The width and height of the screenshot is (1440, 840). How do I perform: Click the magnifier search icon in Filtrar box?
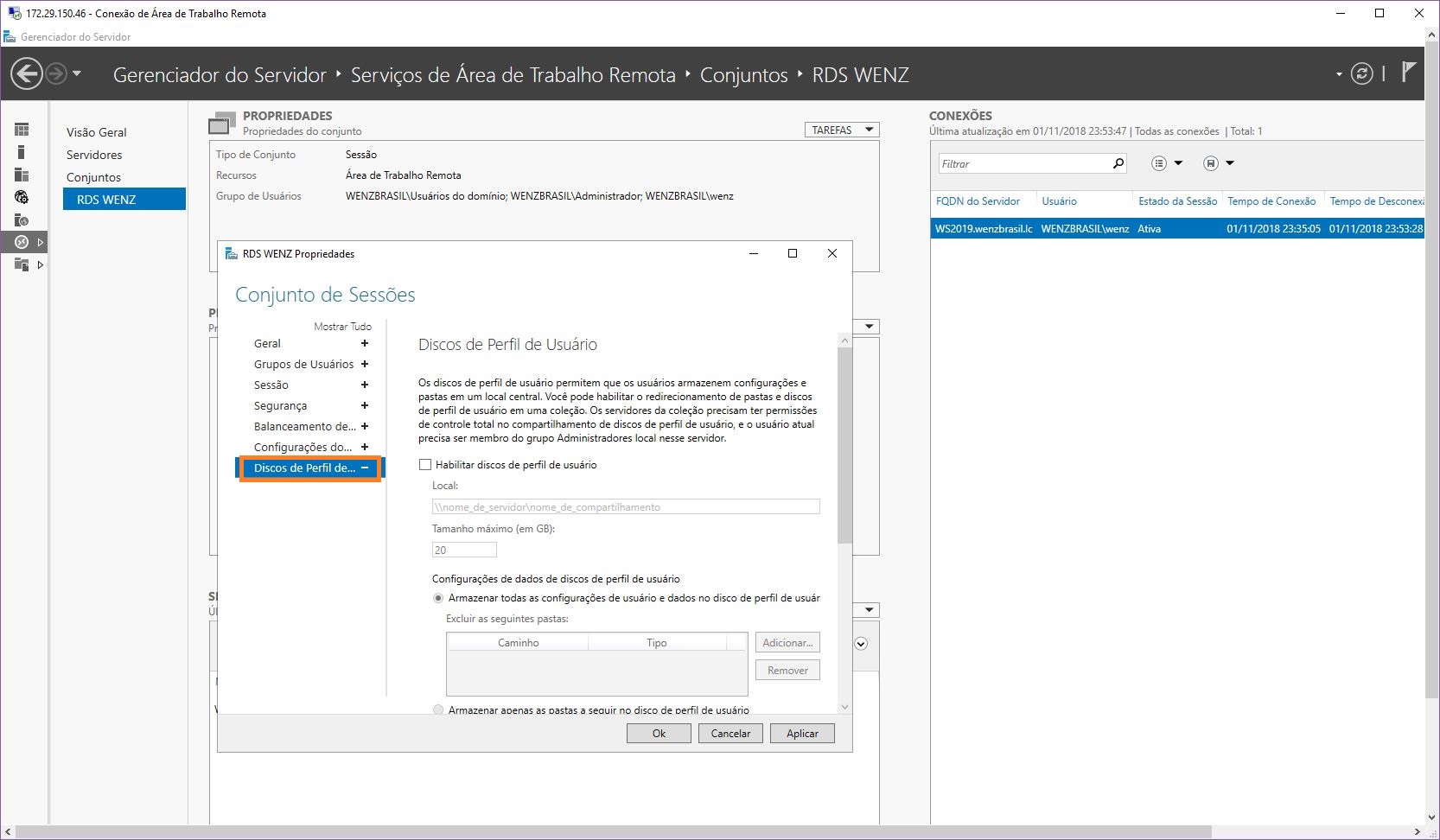coord(1118,162)
